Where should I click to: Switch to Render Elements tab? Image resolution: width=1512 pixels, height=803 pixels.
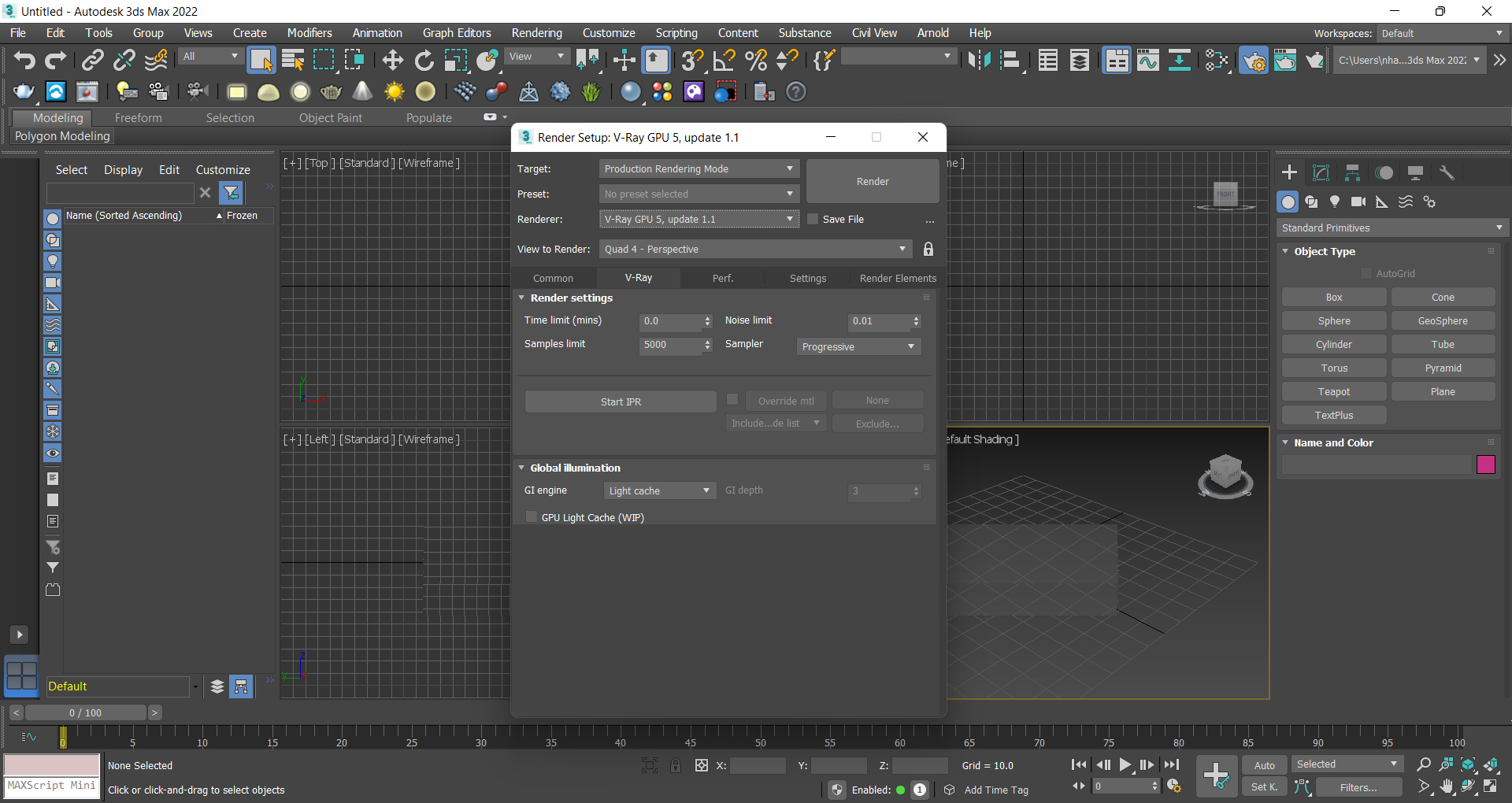[898, 279]
